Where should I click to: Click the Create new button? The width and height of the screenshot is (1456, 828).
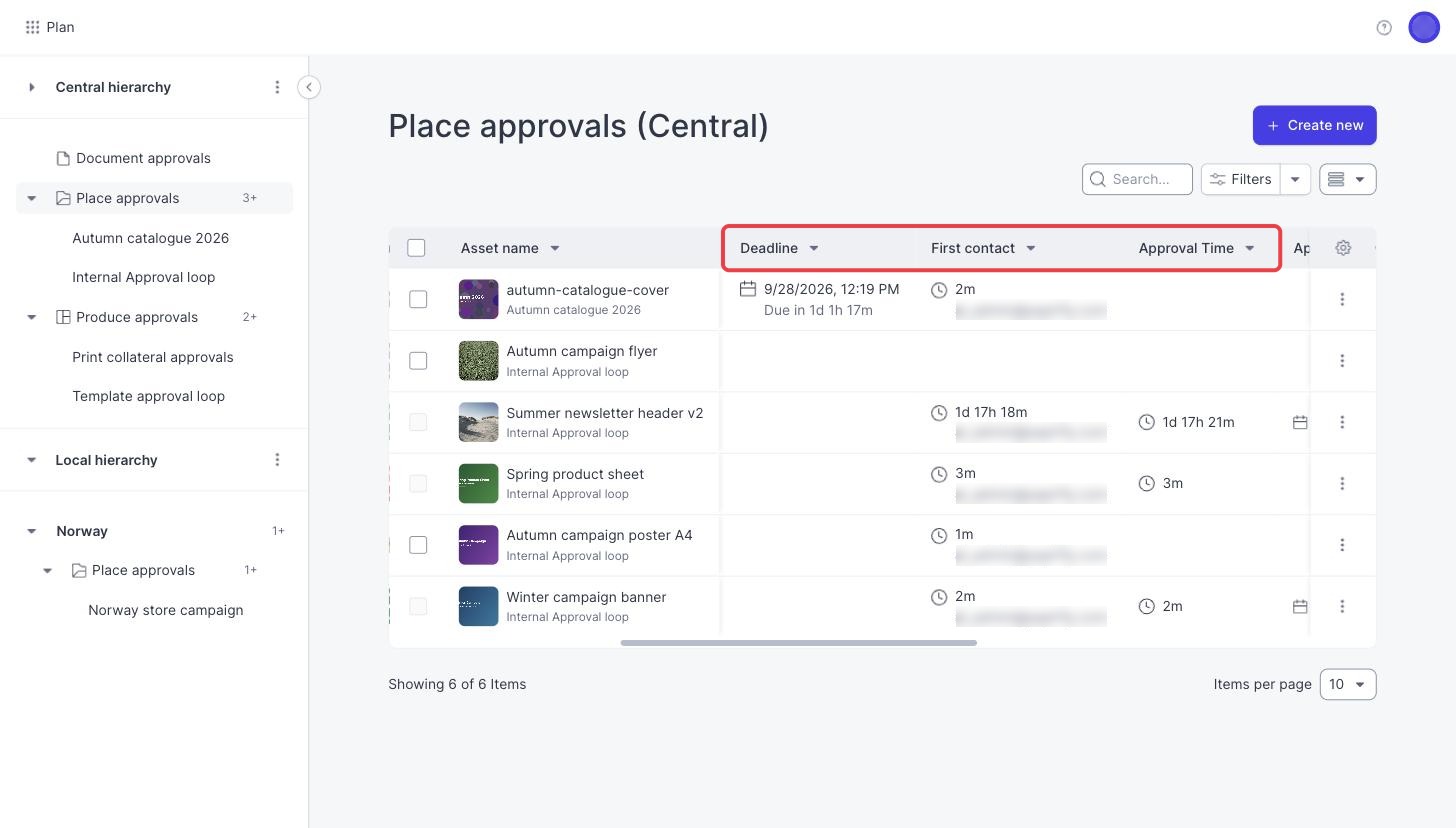(1315, 125)
